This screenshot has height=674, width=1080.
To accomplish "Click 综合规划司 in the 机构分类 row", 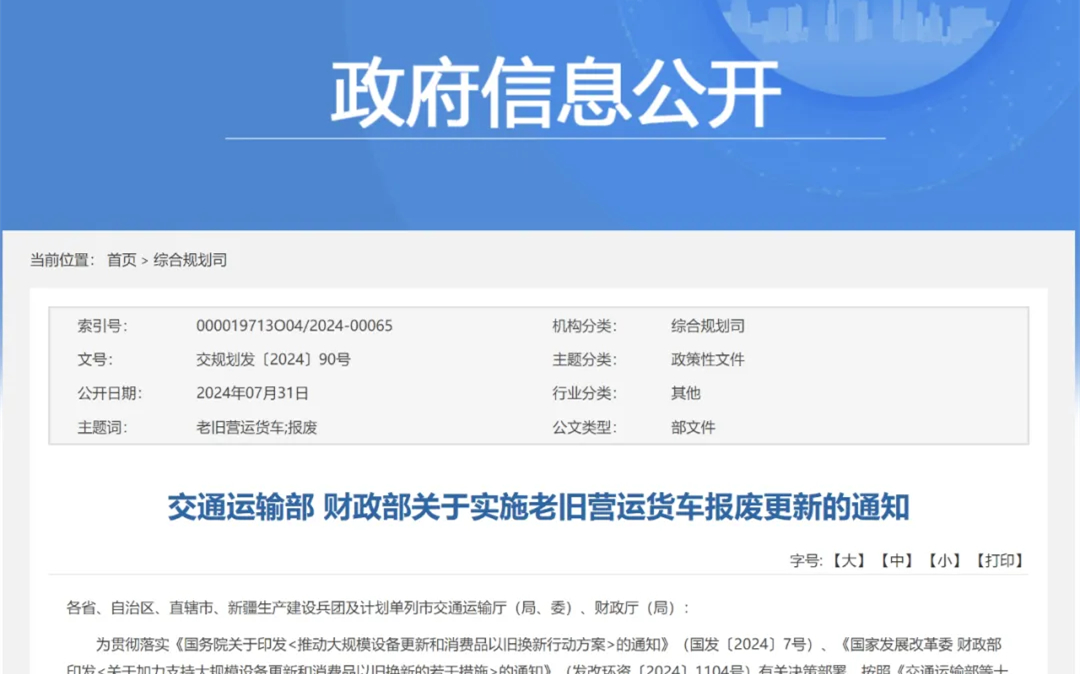I will tap(707, 326).
